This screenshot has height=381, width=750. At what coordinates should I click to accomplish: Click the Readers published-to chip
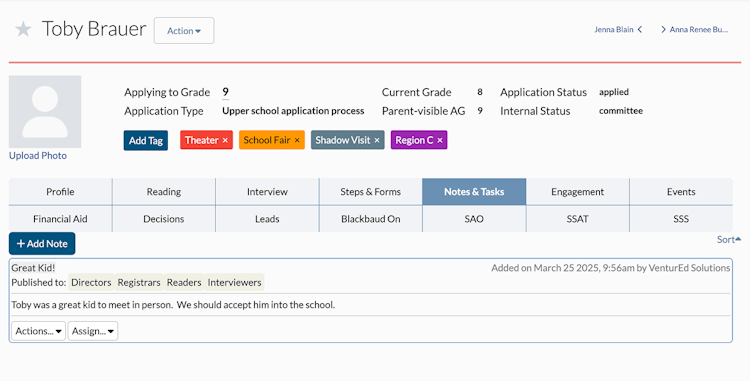(184, 283)
